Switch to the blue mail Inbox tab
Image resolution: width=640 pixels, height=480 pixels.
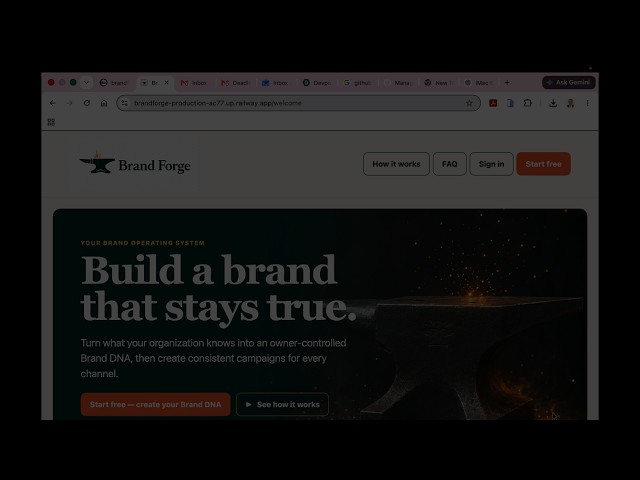pyautogui.click(x=276, y=83)
